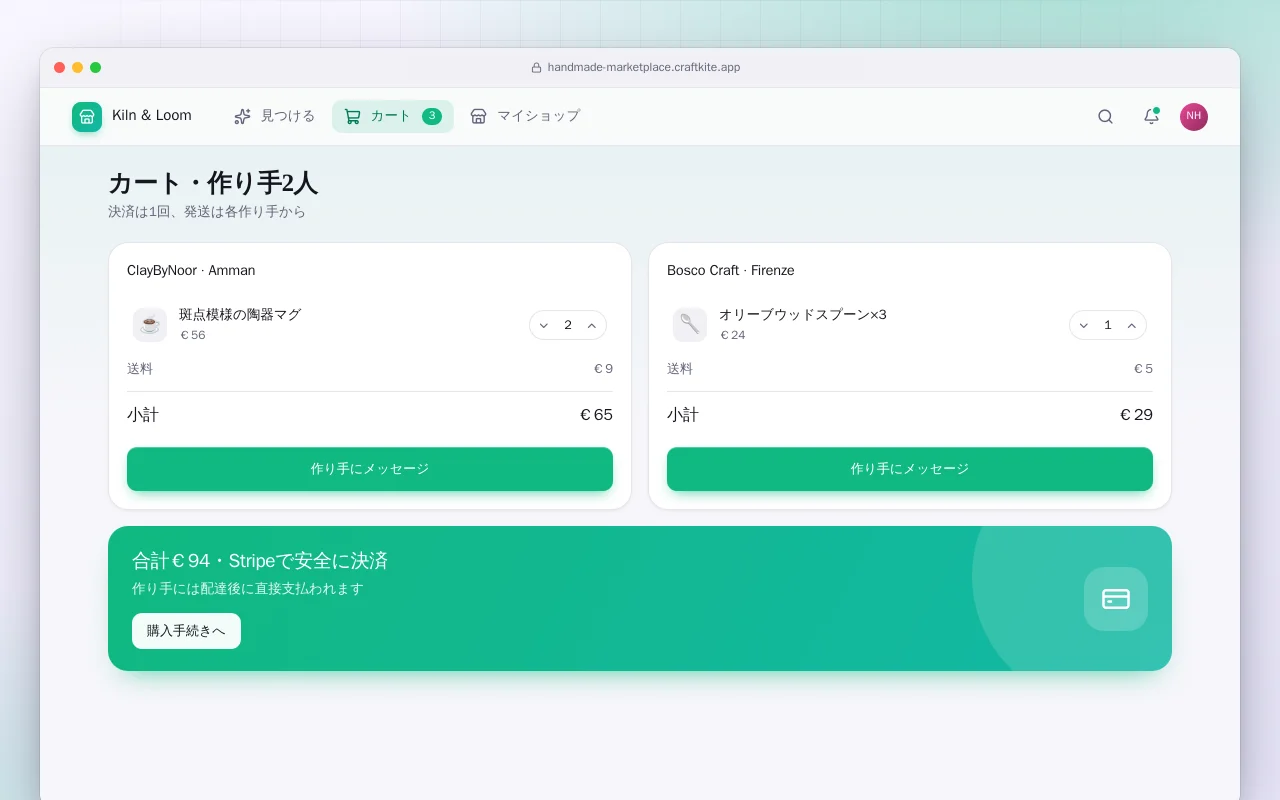This screenshot has height=800, width=1280.
Task: Click the credit card icon in checkout banner
Action: [x=1116, y=599]
